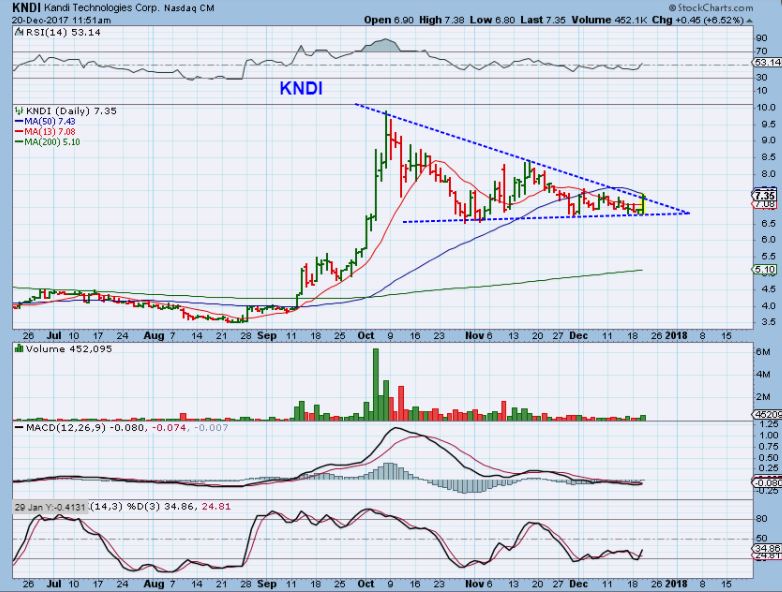Click the 2018 label on bottom date axis
782x592 pixels.
pyautogui.click(x=676, y=584)
